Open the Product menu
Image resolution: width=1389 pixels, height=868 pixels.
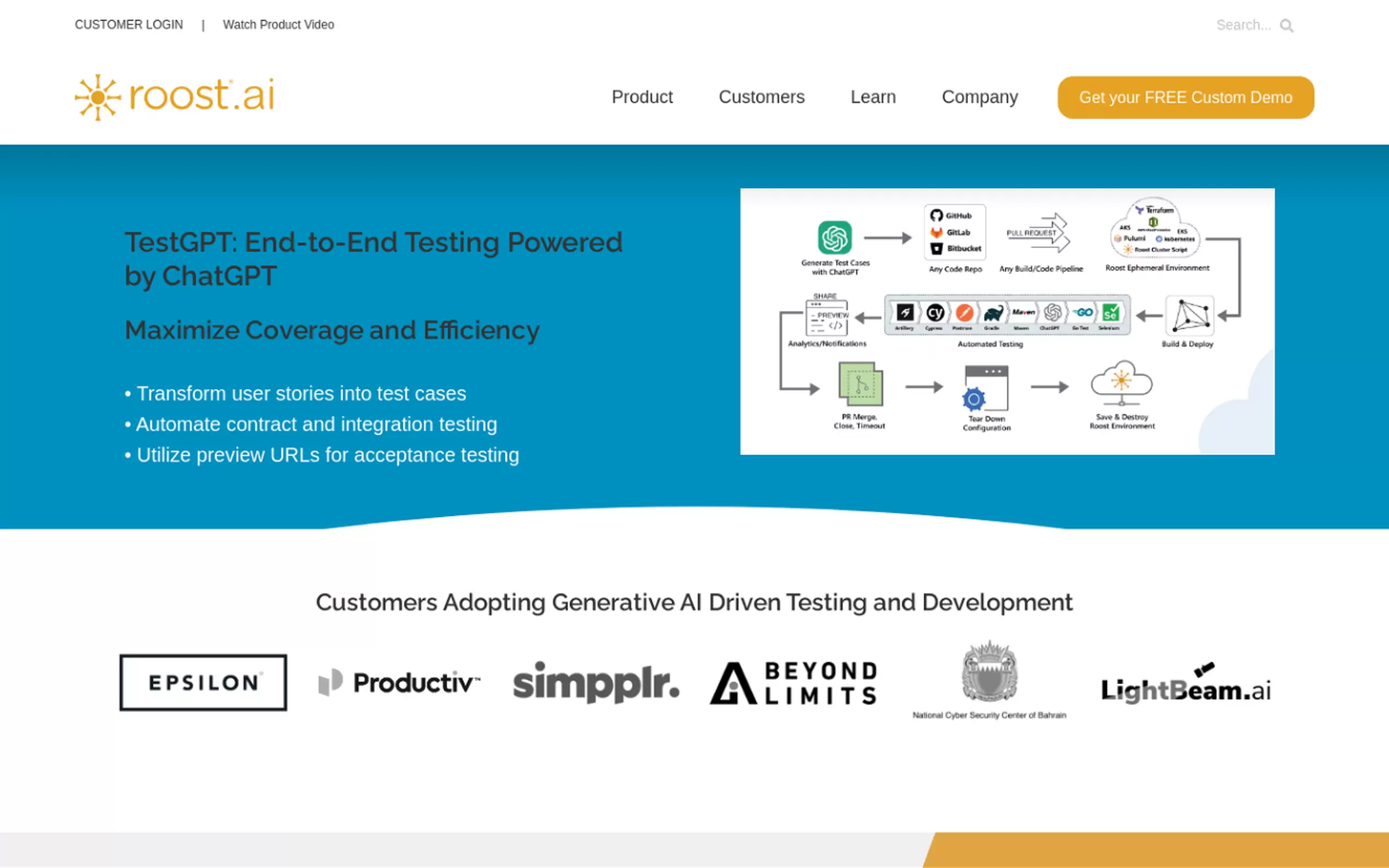coord(642,97)
